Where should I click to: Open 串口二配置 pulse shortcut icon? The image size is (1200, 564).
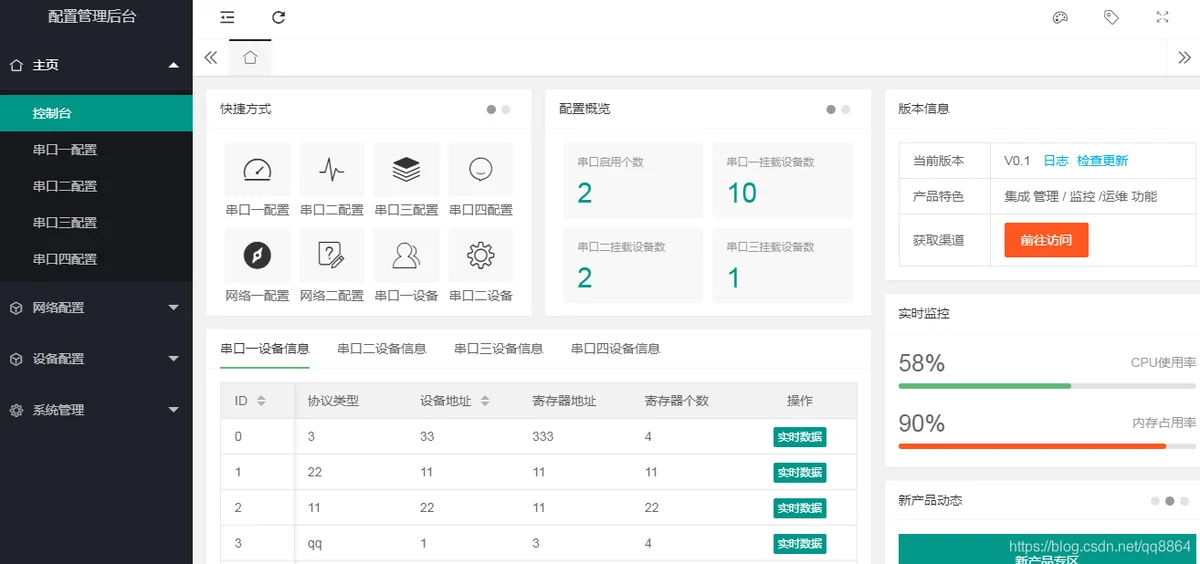(x=332, y=170)
